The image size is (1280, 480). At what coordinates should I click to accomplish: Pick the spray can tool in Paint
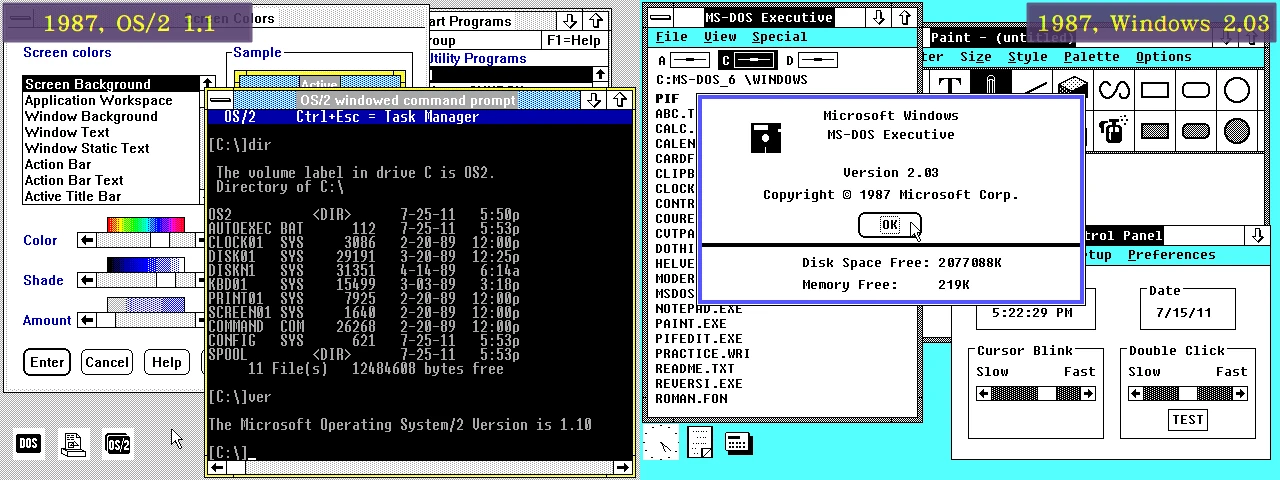(1112, 130)
